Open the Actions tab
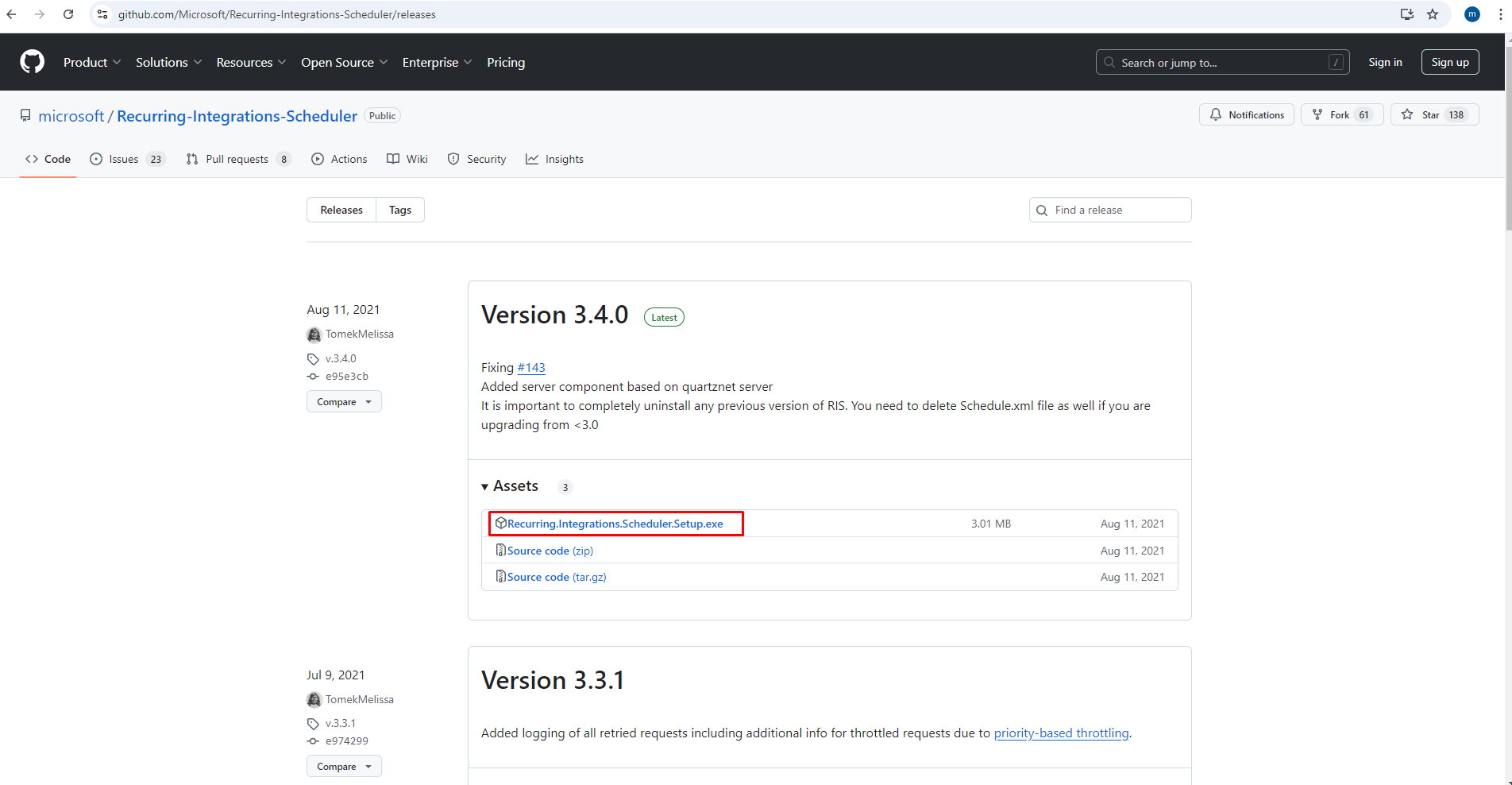Viewport: 1512px width, 785px height. [x=339, y=159]
